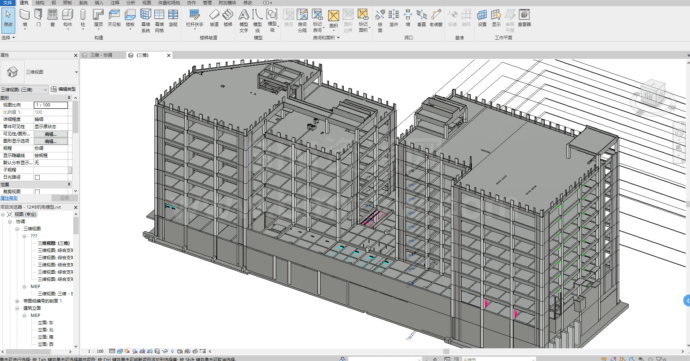The height and width of the screenshot is (361, 690).
Task: Select 三维视图: {三维} in the browser
Action: 54,243
